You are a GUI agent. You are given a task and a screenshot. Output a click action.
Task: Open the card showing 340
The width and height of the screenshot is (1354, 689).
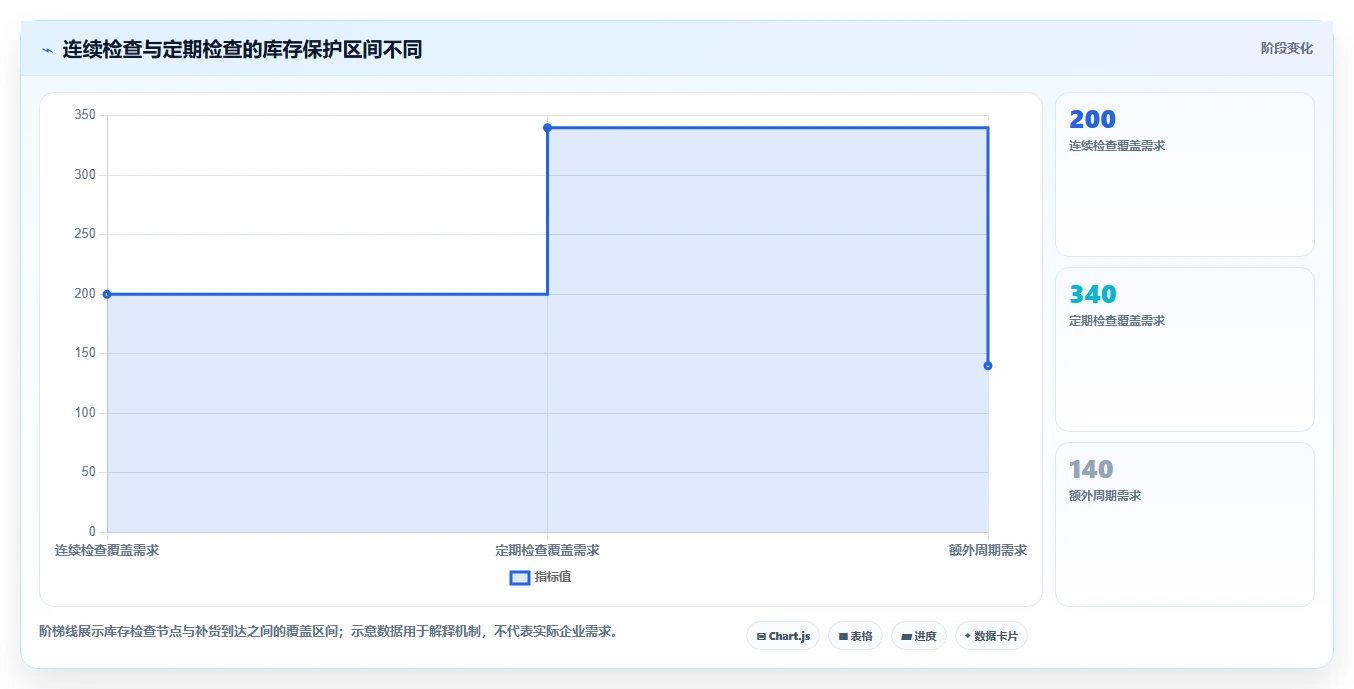(x=1184, y=350)
